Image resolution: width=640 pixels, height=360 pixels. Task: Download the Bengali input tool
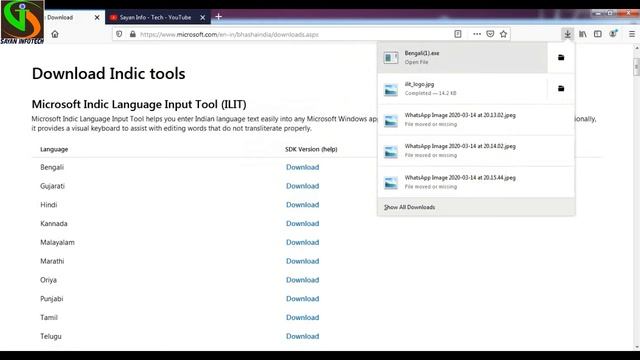pos(302,167)
